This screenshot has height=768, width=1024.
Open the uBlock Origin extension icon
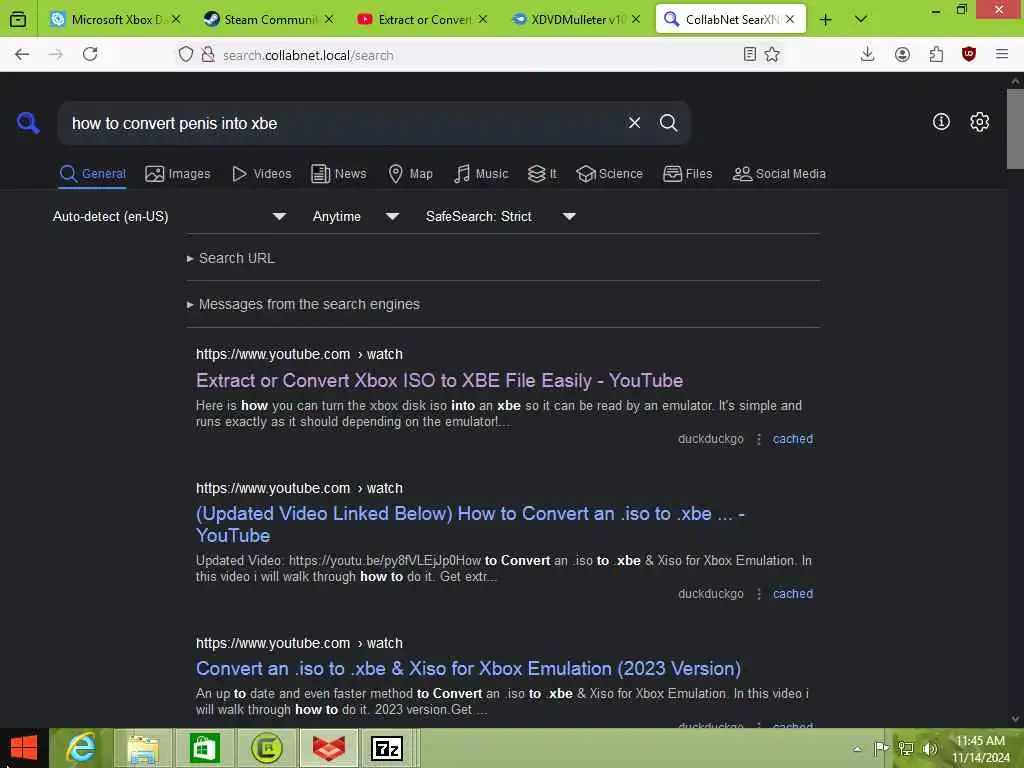pyautogui.click(x=968, y=54)
